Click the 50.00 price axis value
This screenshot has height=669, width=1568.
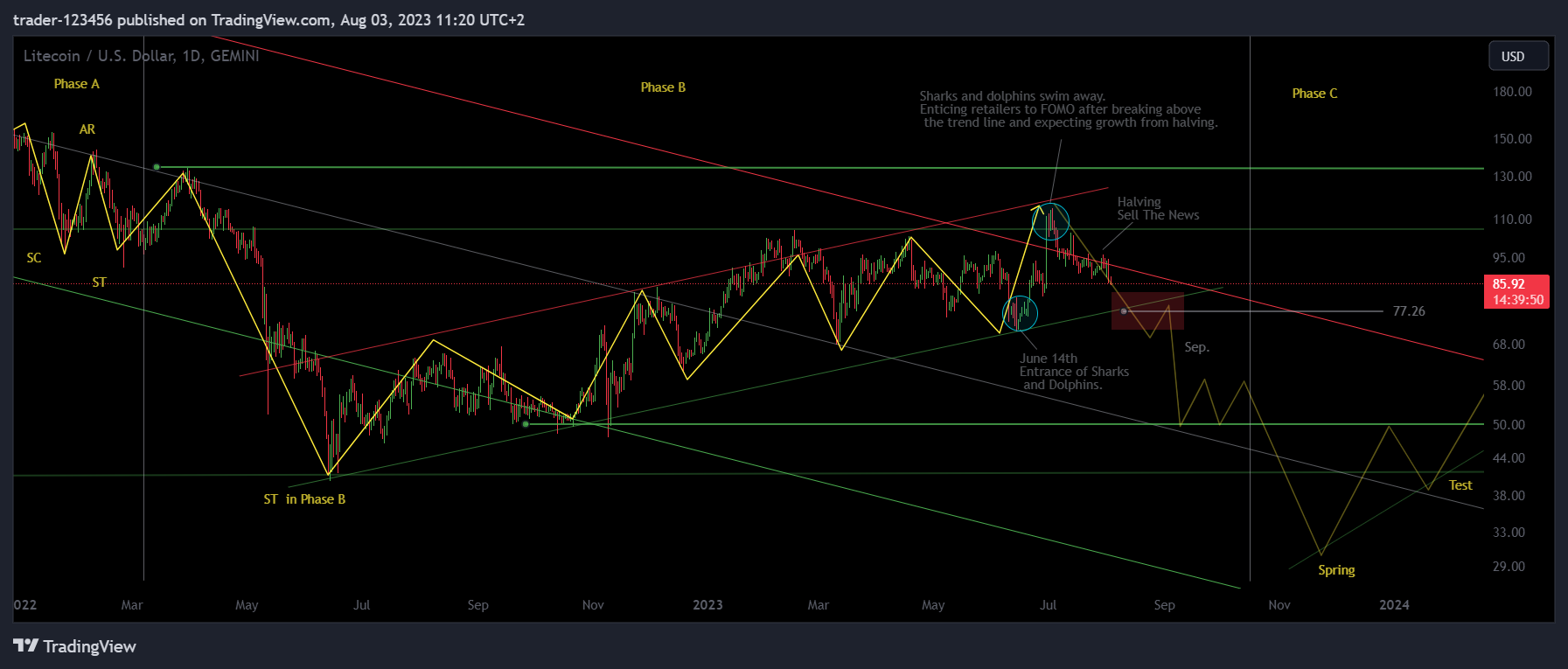click(1509, 425)
